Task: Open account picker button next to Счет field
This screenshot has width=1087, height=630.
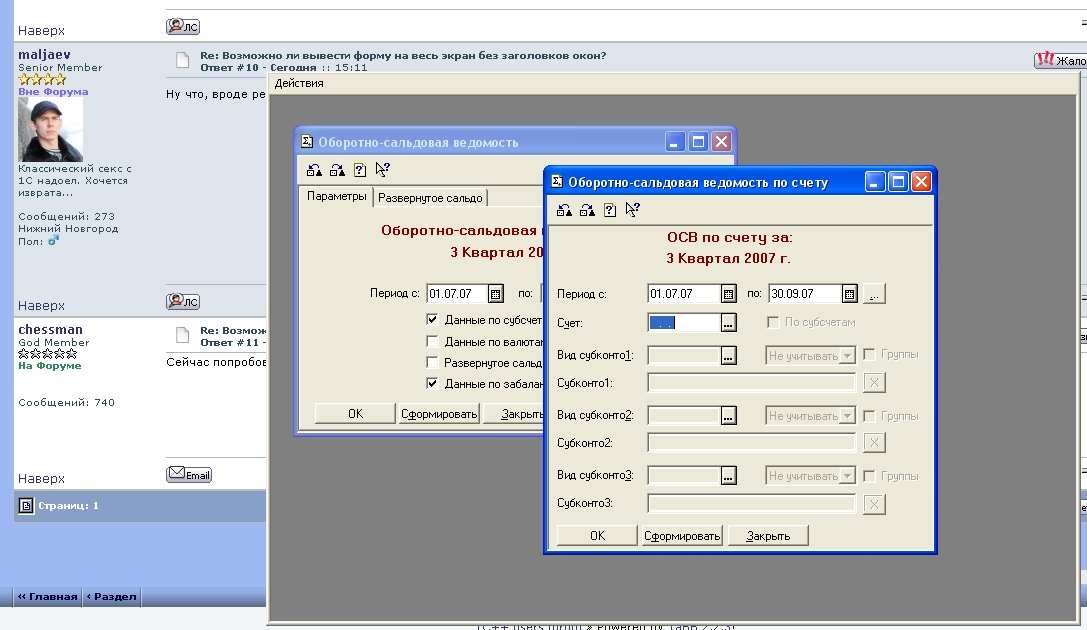Action: 729,323
